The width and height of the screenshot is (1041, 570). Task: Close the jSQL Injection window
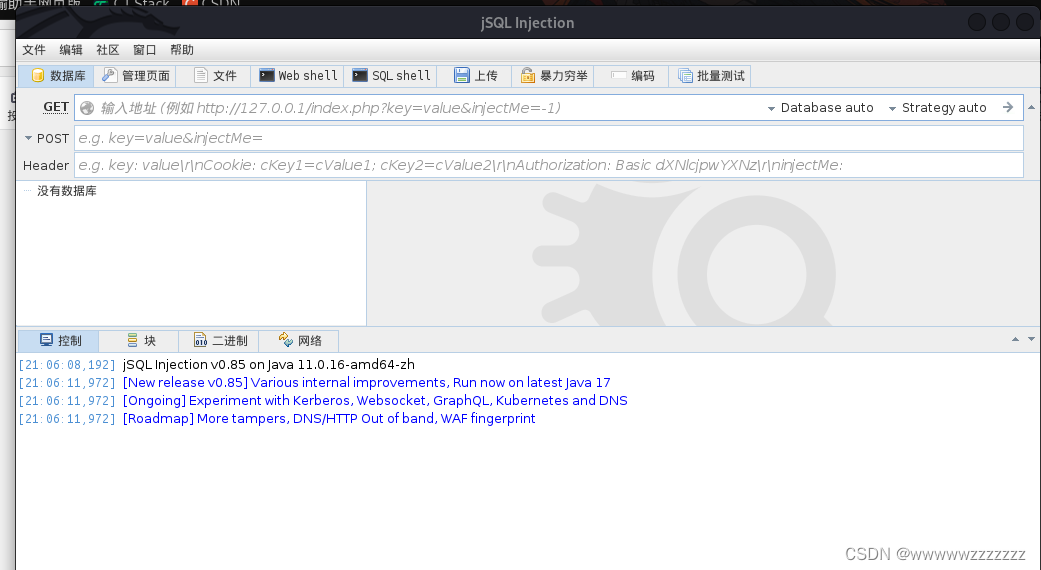(x=1026, y=22)
